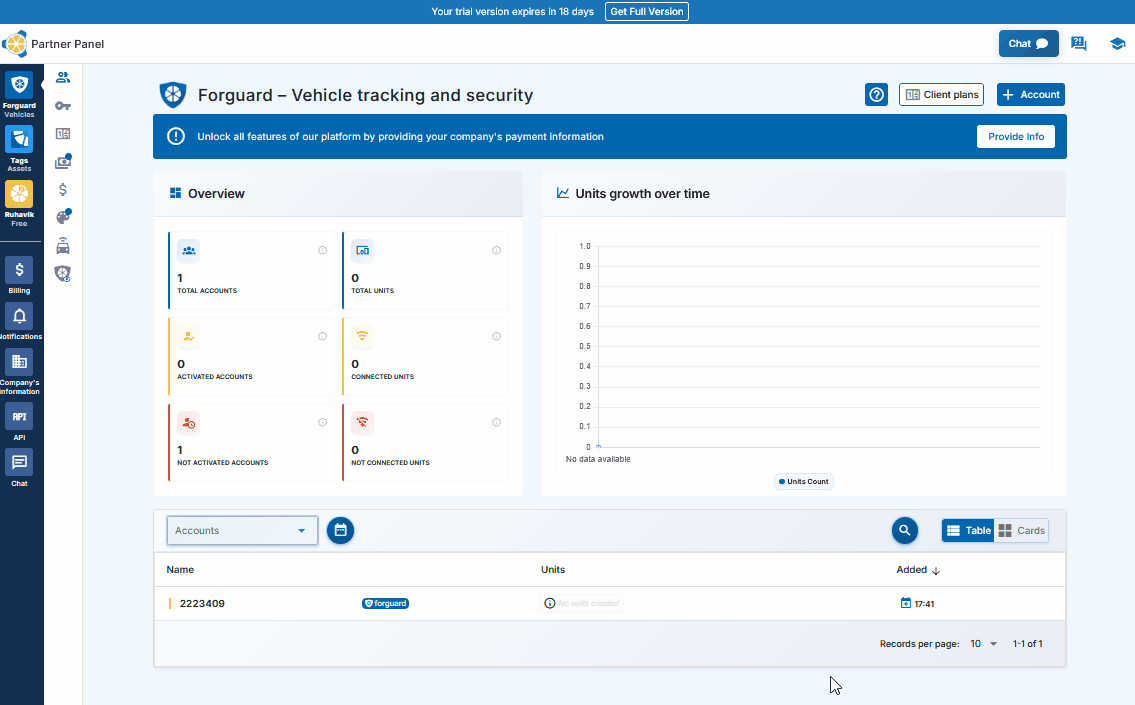Go to Company's Information section

pos(19,362)
